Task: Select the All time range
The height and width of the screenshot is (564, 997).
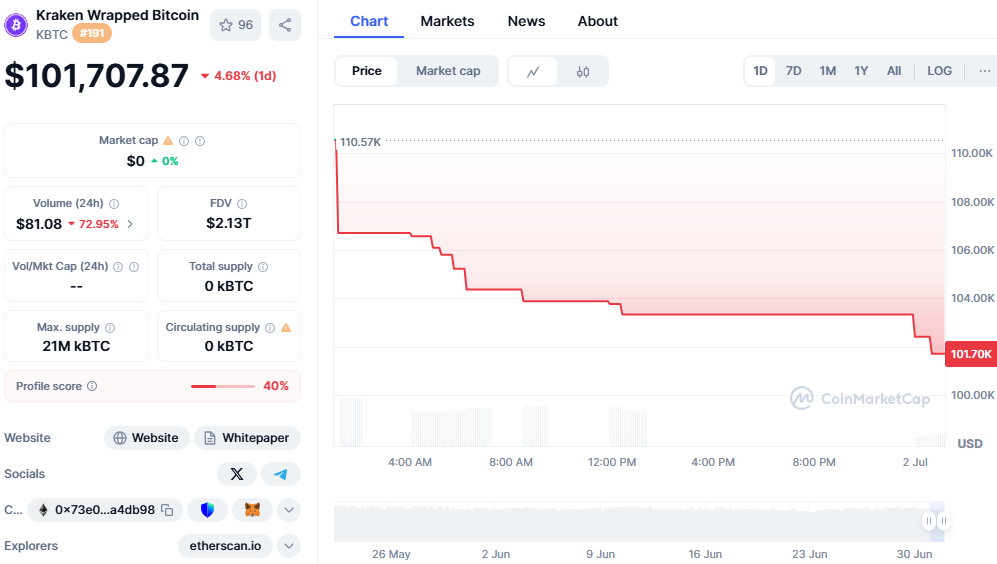Action: pyautogui.click(x=893, y=71)
